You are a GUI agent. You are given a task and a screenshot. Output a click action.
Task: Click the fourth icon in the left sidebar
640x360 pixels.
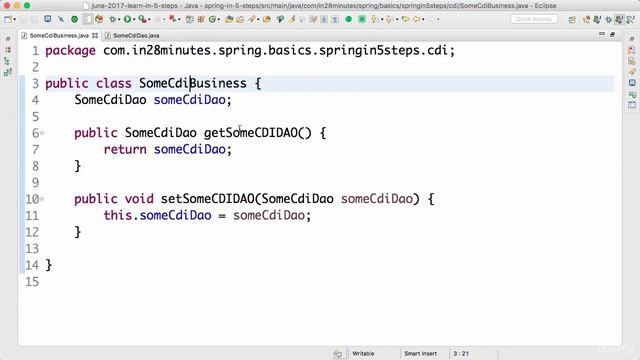[x=7, y=73]
